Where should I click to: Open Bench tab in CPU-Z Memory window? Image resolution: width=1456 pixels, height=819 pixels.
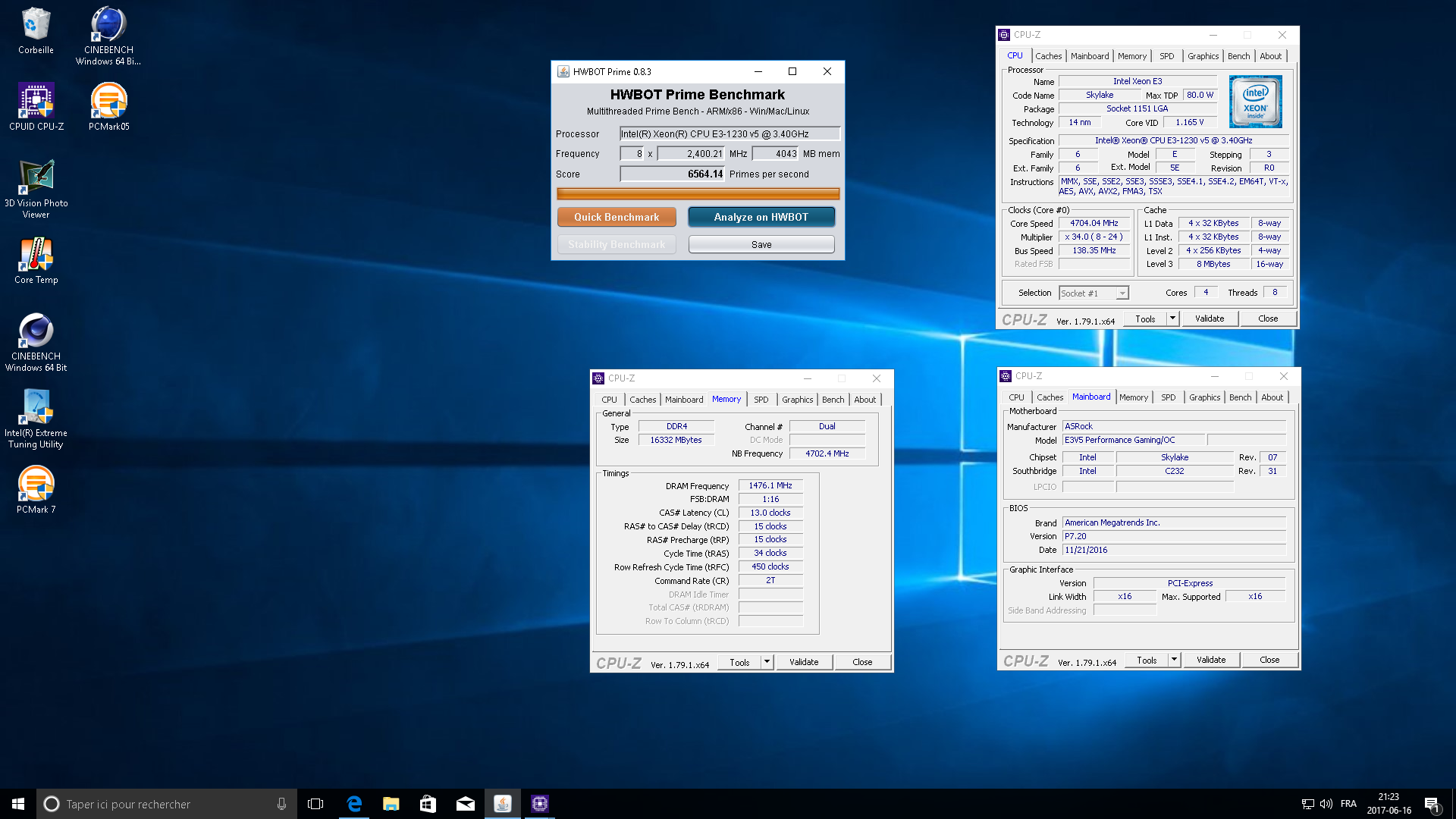point(833,400)
